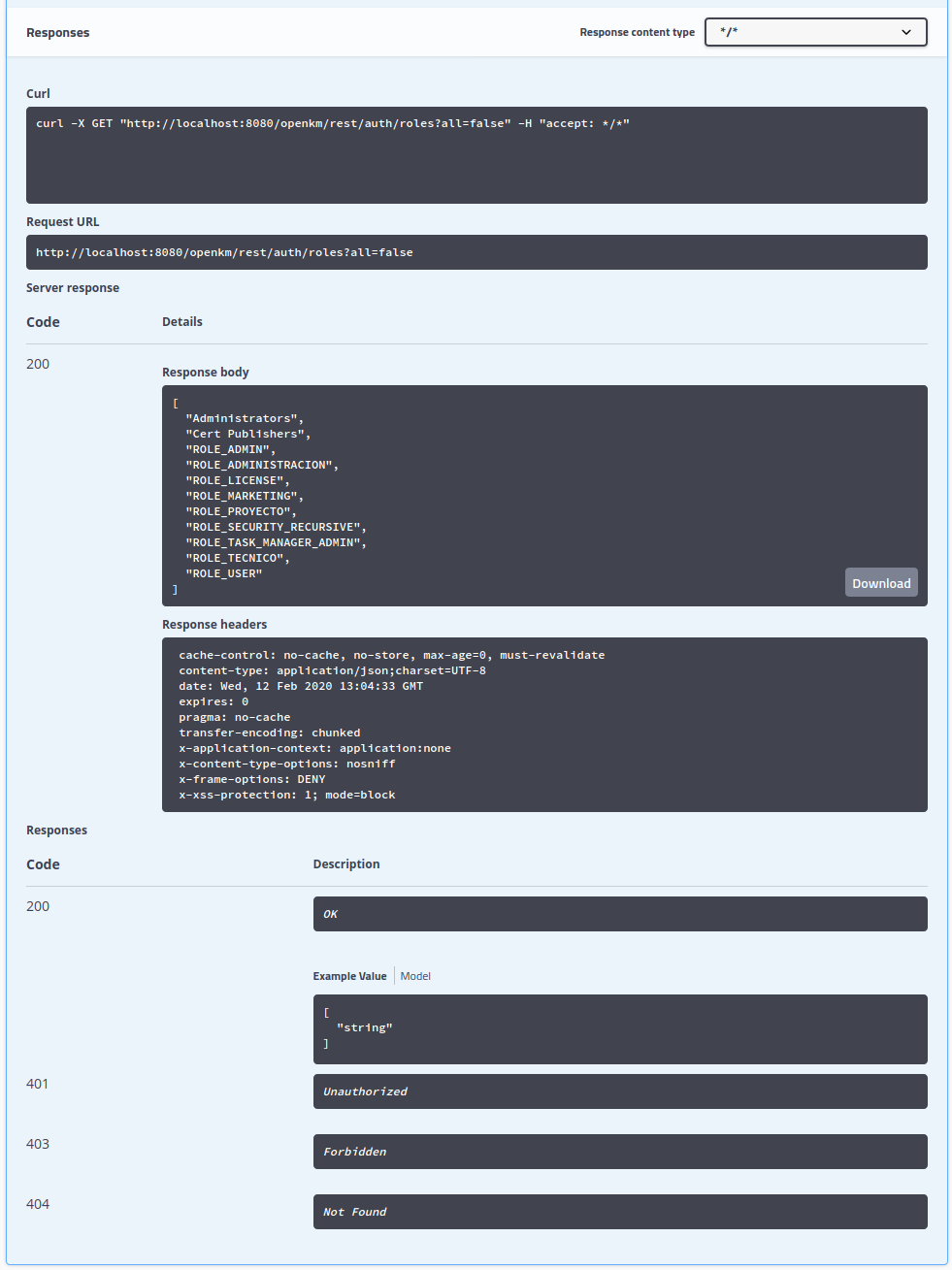Click "ROLE_USER" in the response body
Viewport: 952px width, 1270px height.
pos(223,574)
